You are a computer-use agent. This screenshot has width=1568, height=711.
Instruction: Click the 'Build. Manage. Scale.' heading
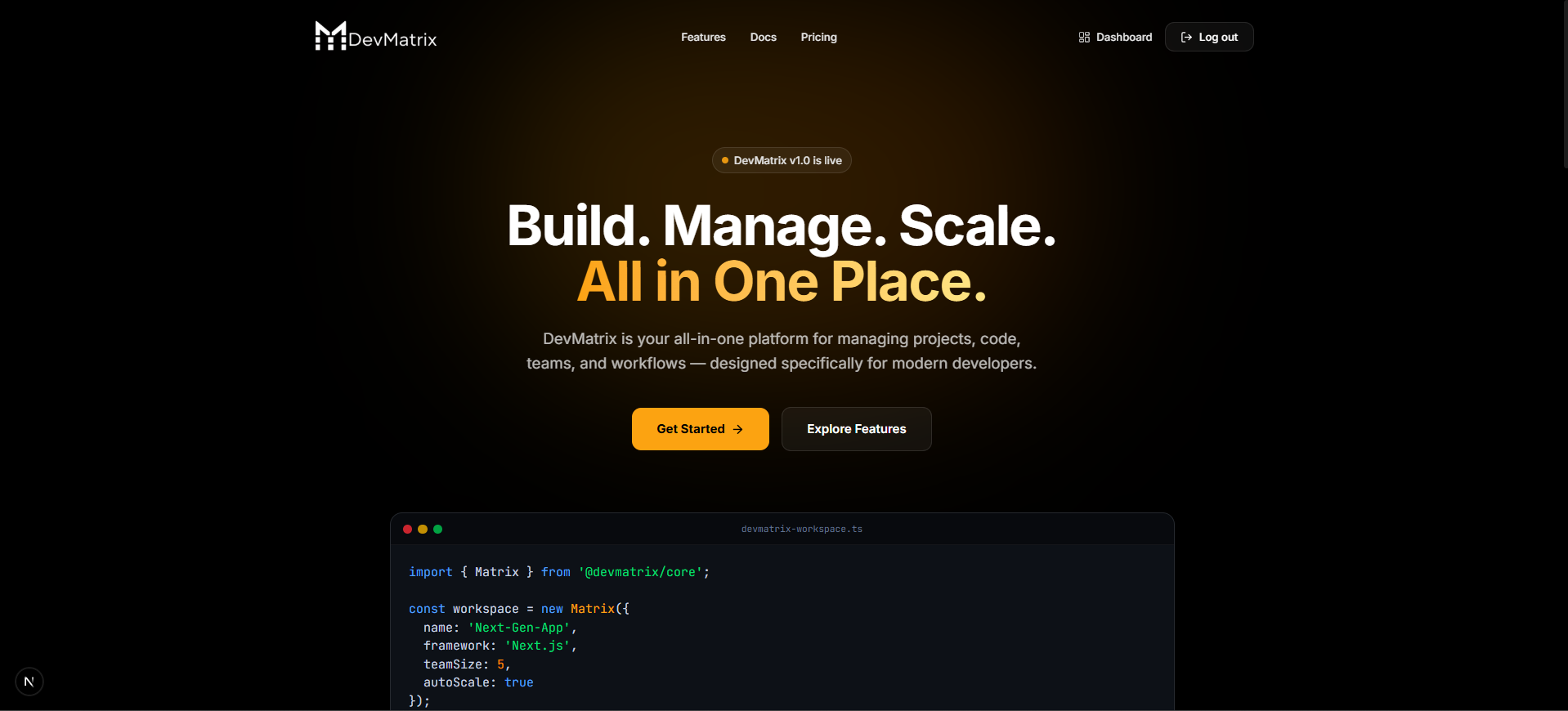tap(782, 226)
